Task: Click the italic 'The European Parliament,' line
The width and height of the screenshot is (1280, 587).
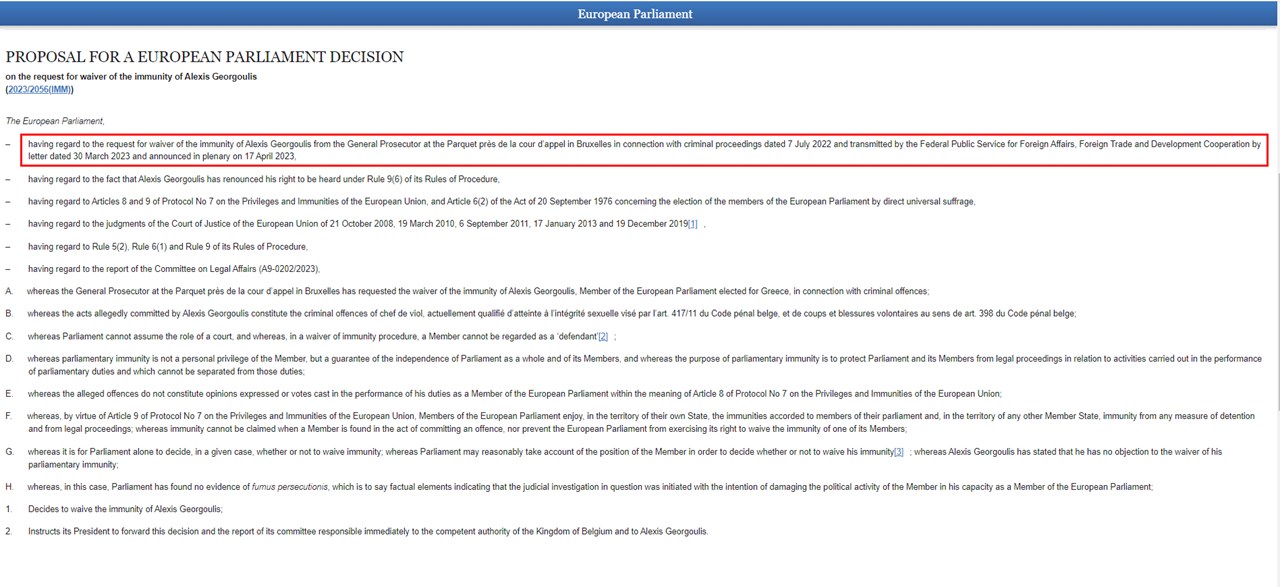Action: tap(55, 121)
